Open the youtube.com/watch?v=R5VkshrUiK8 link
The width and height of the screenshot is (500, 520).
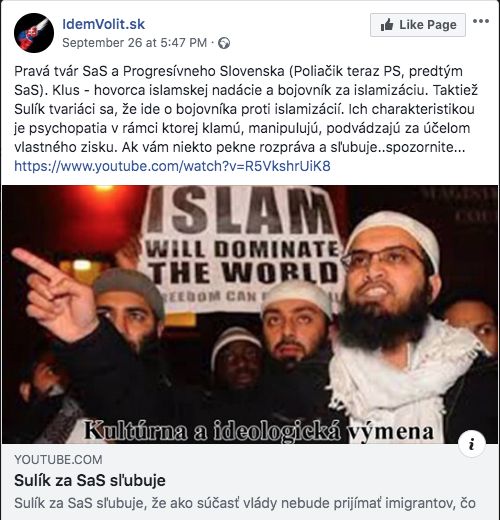point(172,166)
